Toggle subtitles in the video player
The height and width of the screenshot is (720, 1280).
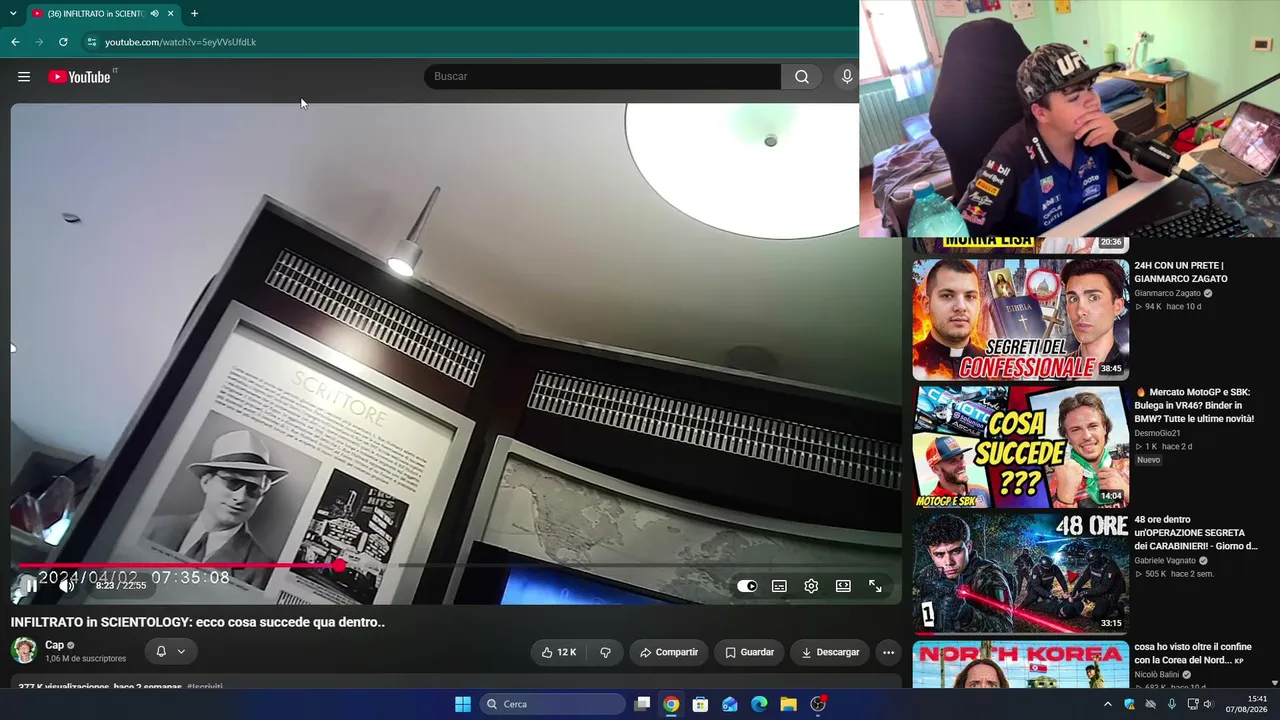point(779,586)
